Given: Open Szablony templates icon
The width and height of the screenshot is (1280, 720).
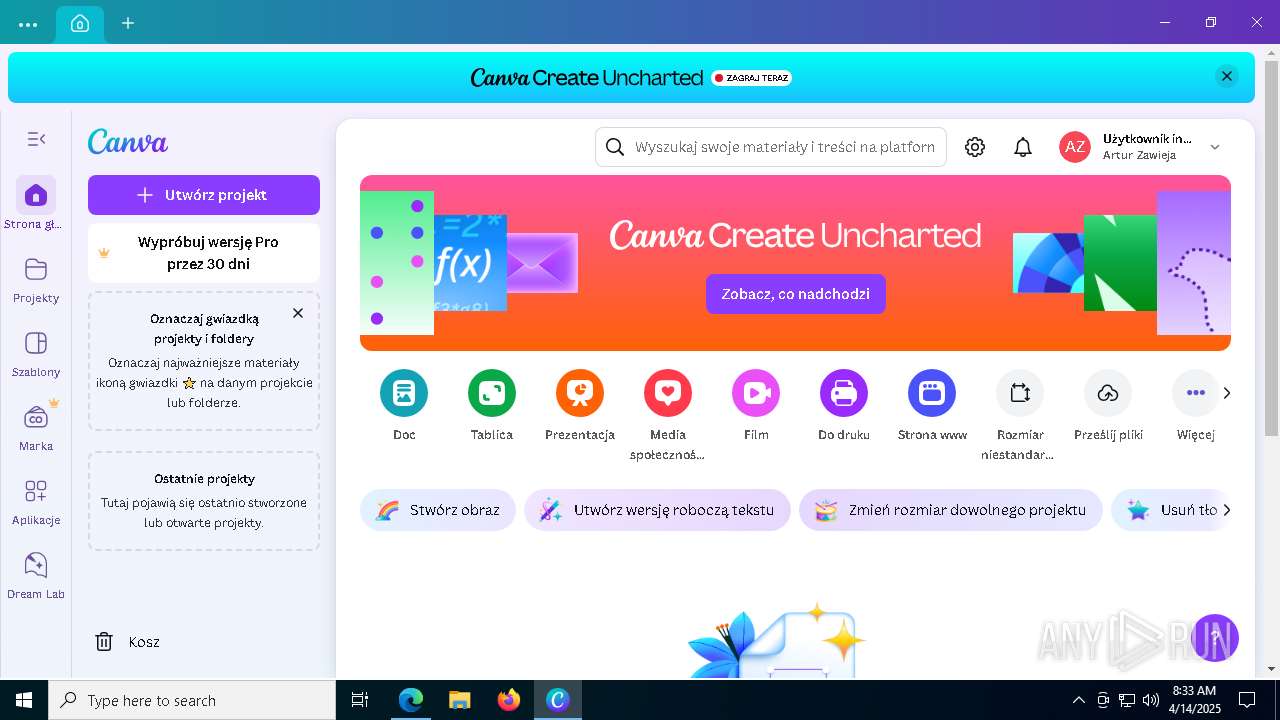Looking at the screenshot, I should coord(36,343).
